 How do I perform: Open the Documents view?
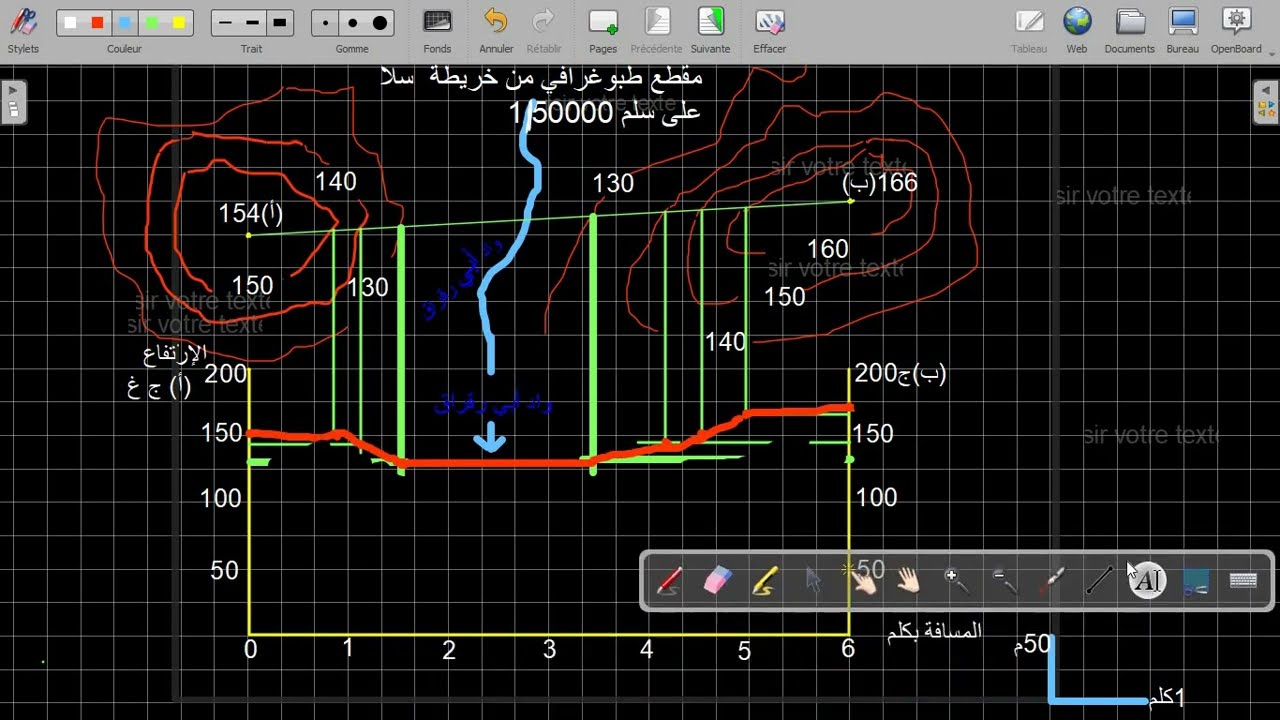[x=1130, y=30]
